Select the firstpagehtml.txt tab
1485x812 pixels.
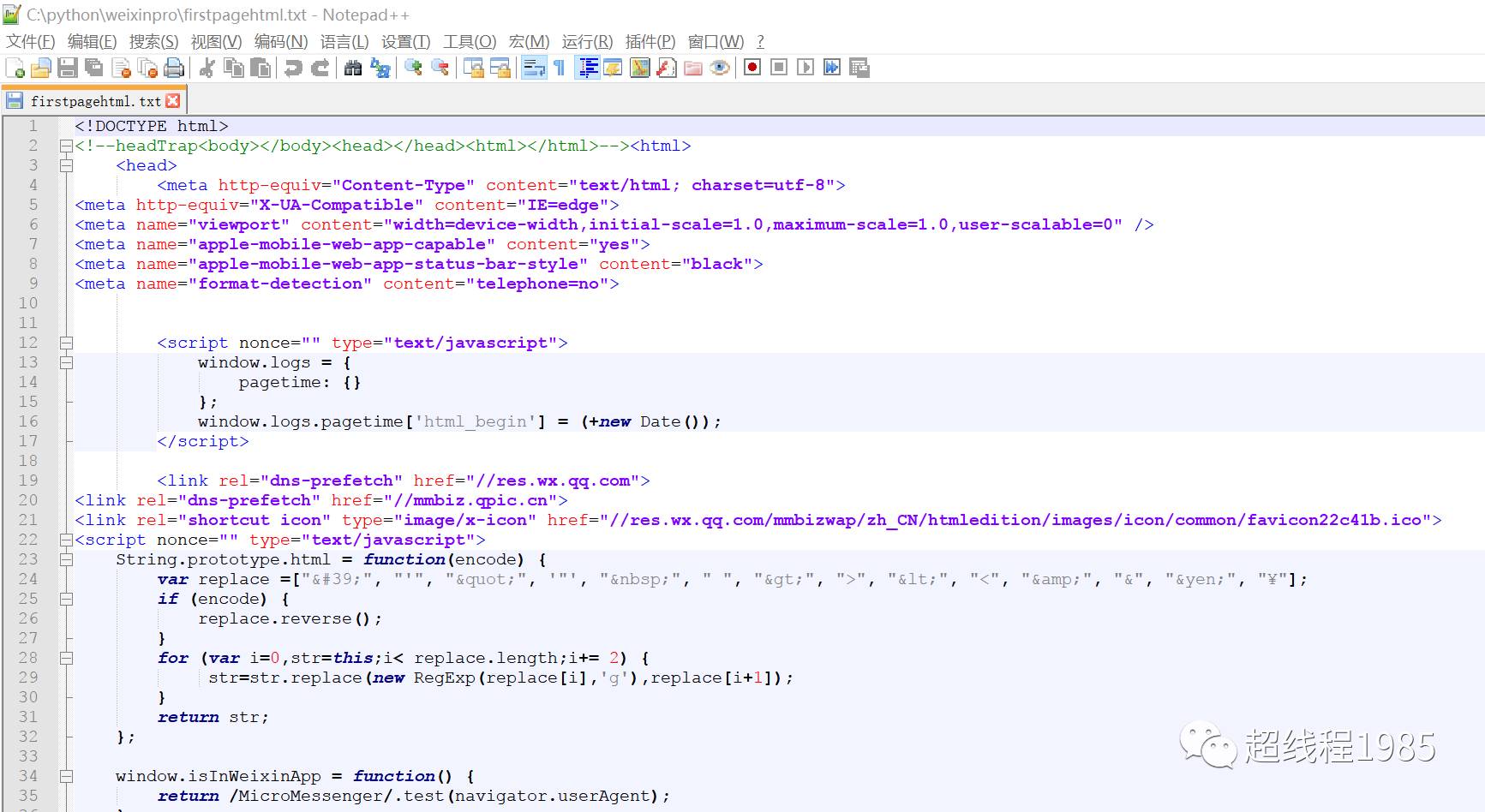click(x=93, y=101)
